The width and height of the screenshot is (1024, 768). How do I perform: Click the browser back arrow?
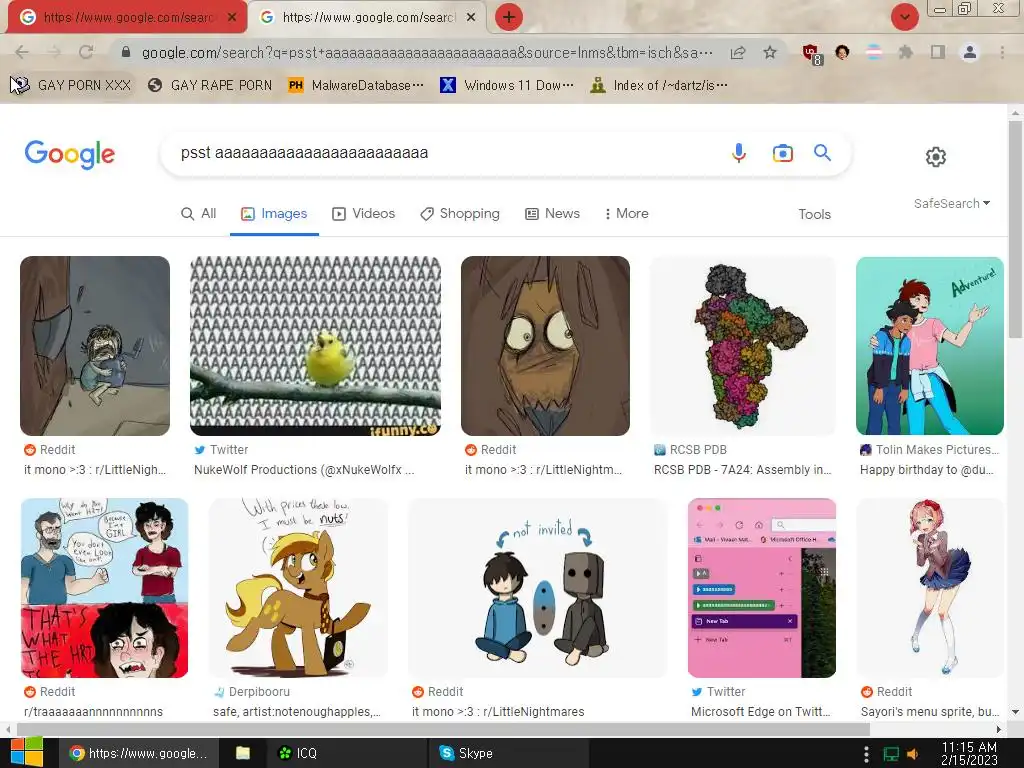click(x=22, y=52)
